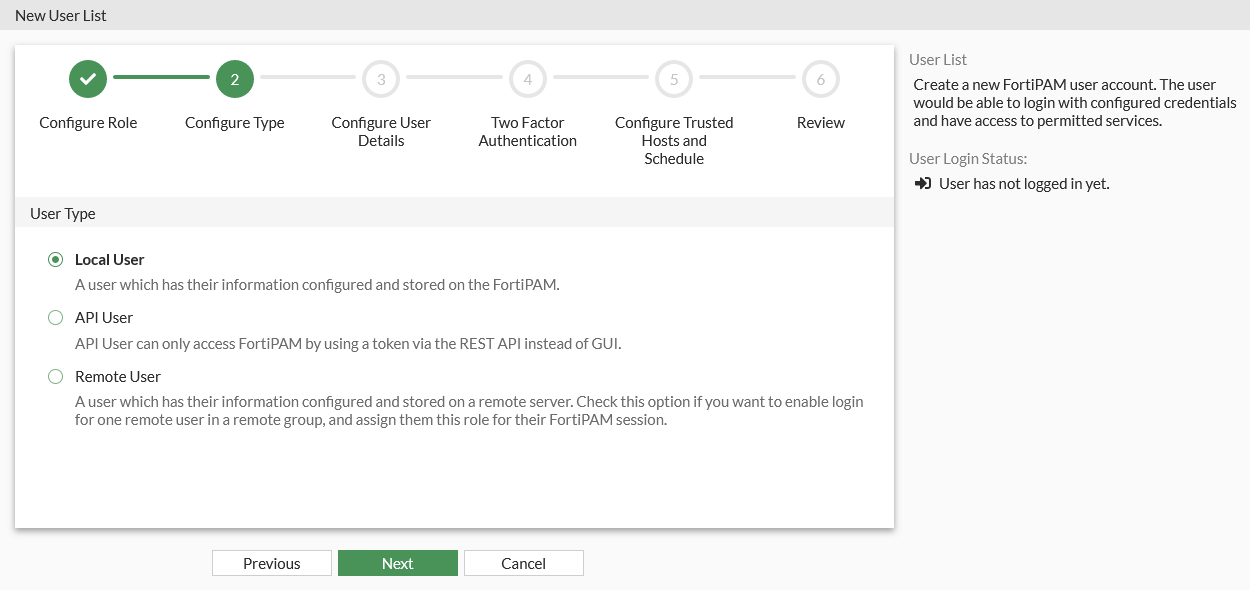Click the step 2 circle indicator
1250x590 pixels.
click(x=234, y=79)
